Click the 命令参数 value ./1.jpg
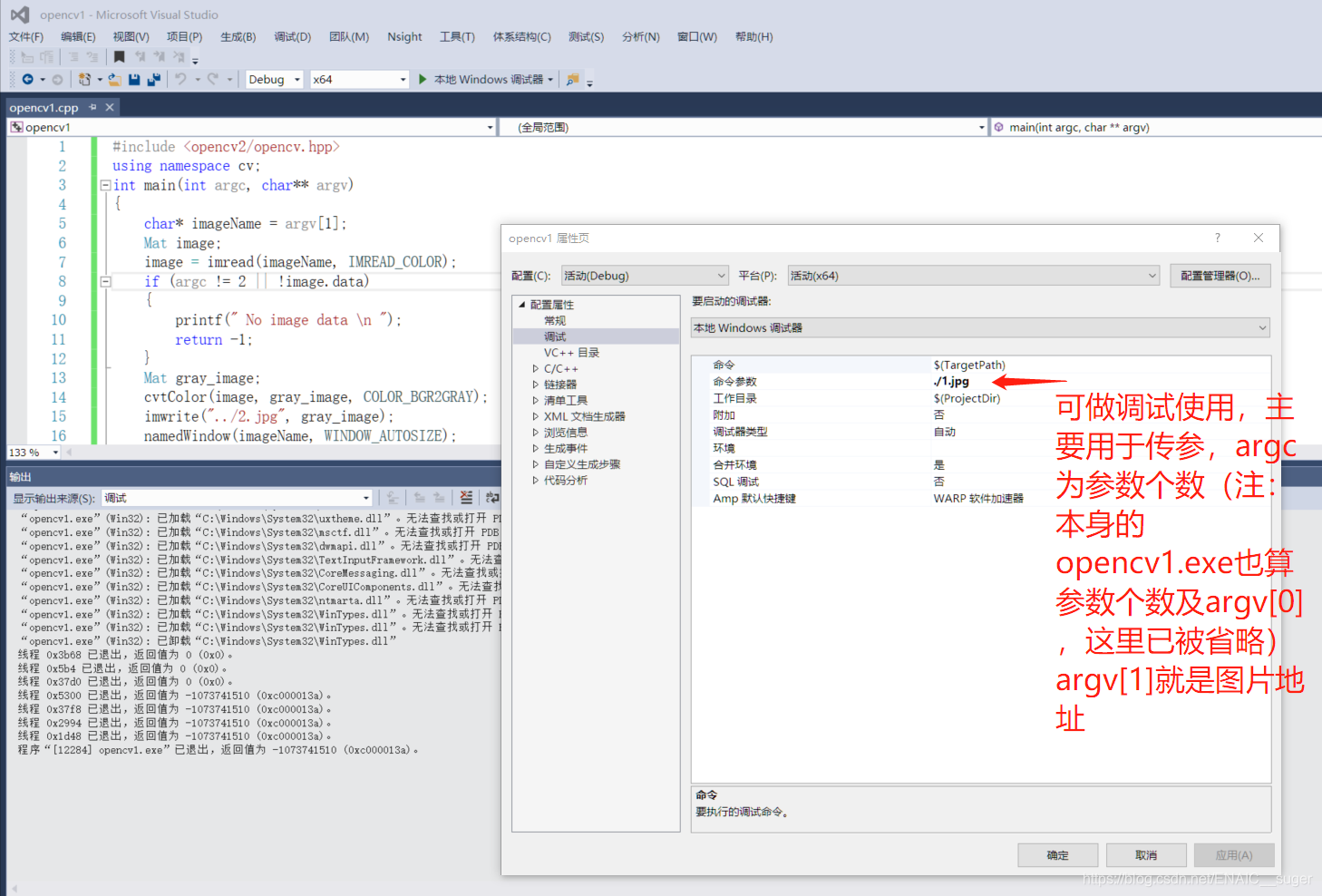The width and height of the screenshot is (1322, 896). [x=952, y=382]
